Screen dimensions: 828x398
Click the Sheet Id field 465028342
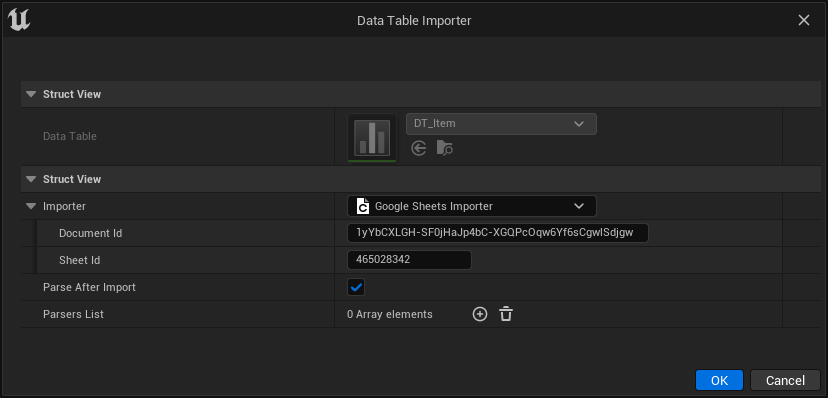coord(409,260)
